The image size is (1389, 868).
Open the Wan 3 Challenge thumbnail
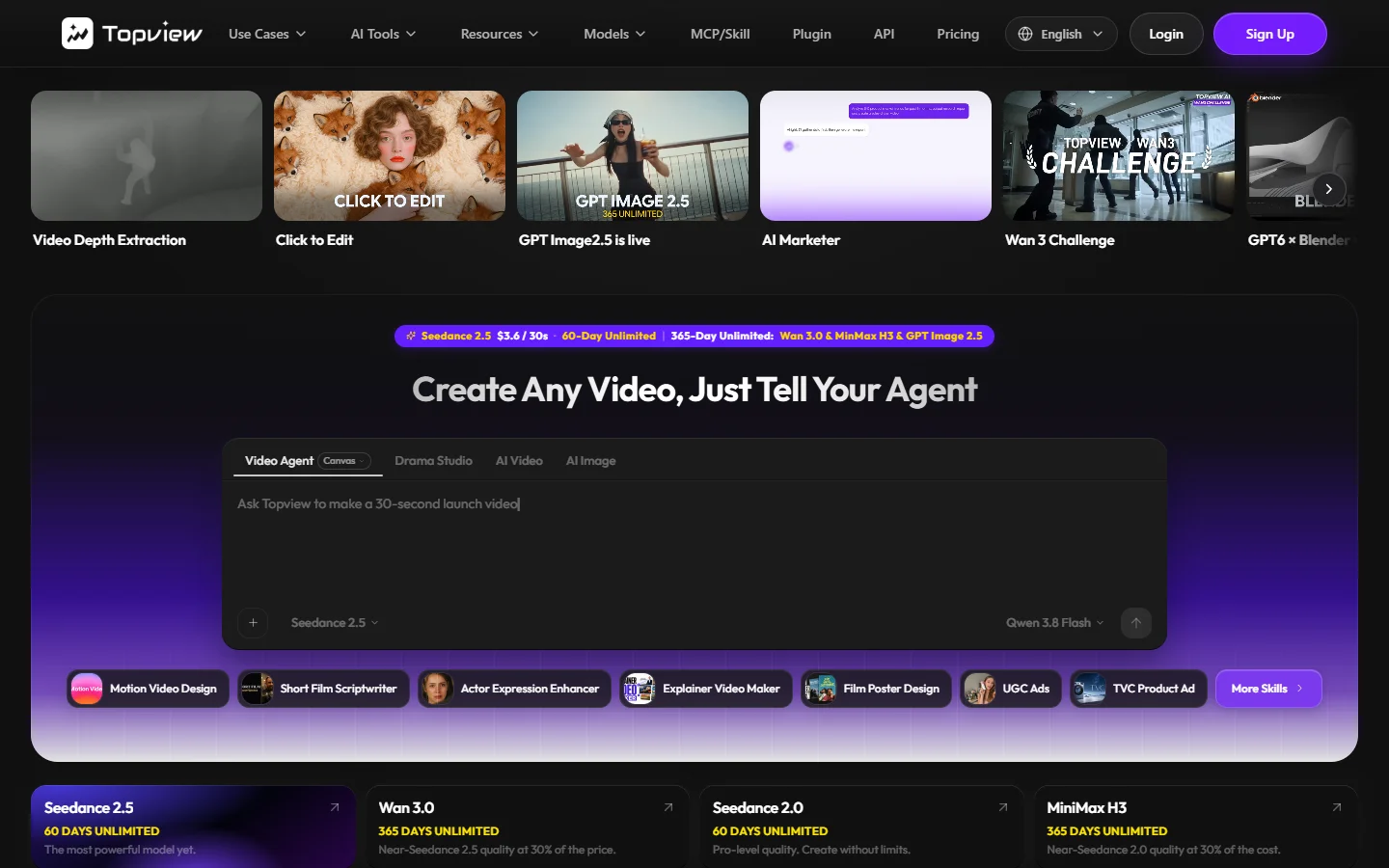click(1119, 156)
